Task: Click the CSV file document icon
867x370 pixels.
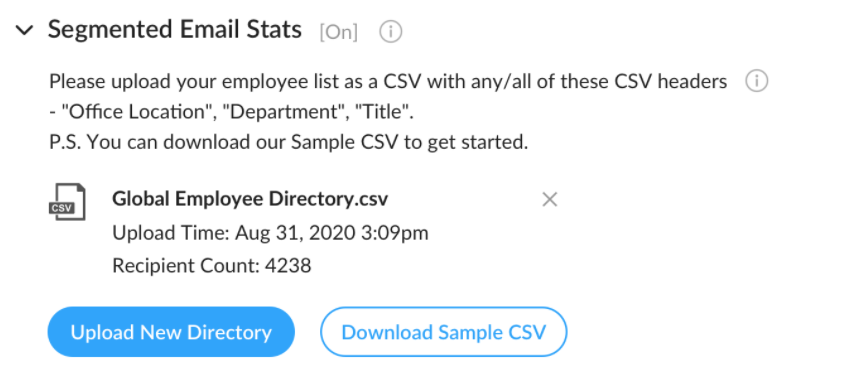Action: [67, 201]
